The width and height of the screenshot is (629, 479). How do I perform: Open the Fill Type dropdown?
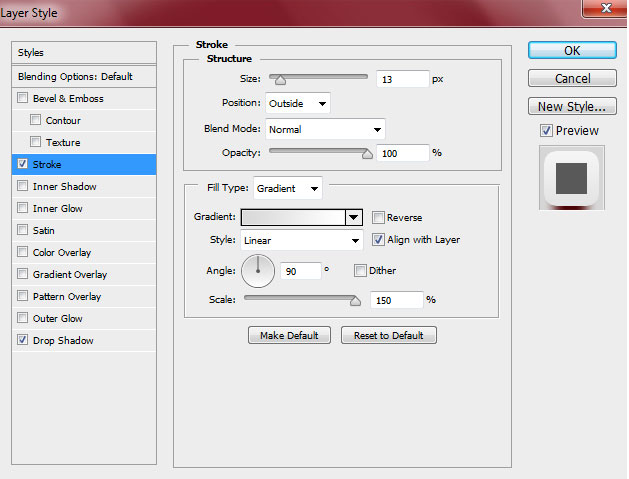288,188
